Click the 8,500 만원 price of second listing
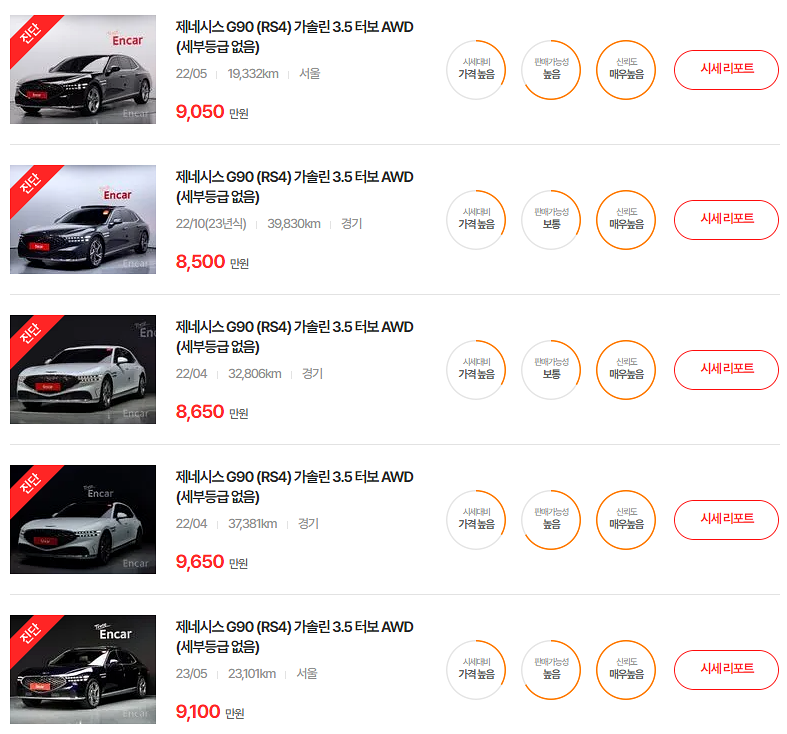Image resolution: width=787 pixels, height=734 pixels. 212,262
